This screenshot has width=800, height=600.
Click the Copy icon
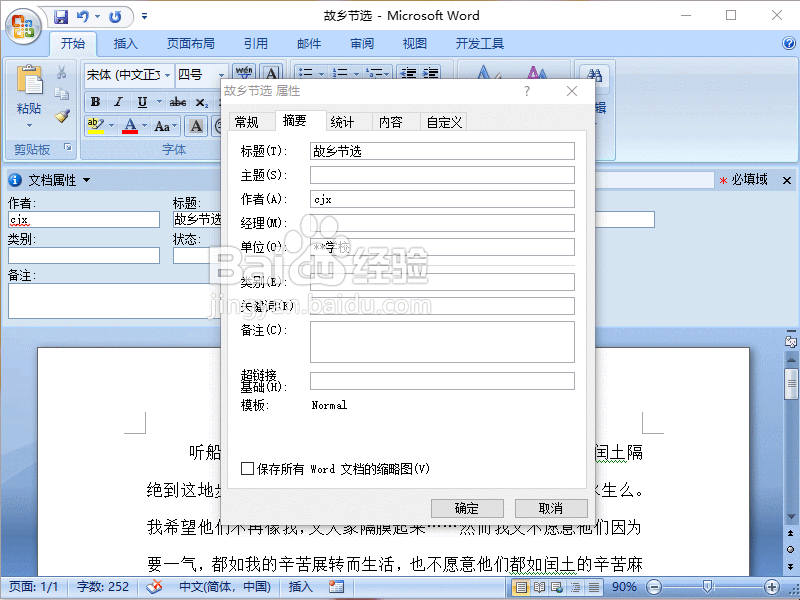pos(62,94)
